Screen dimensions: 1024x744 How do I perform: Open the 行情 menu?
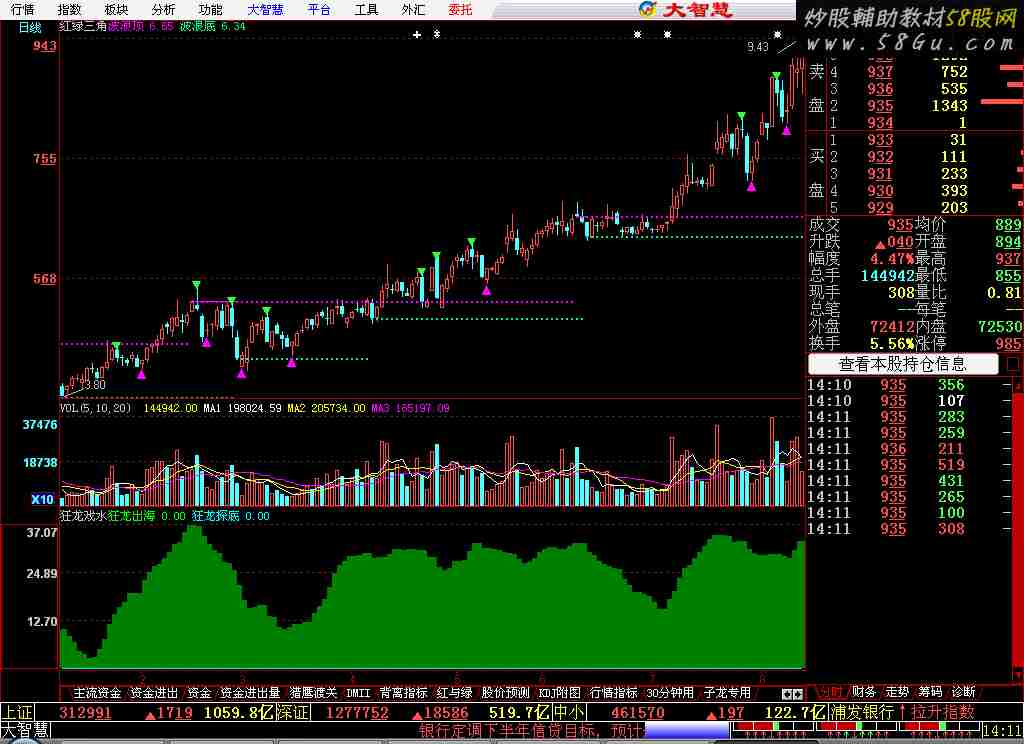tap(23, 9)
